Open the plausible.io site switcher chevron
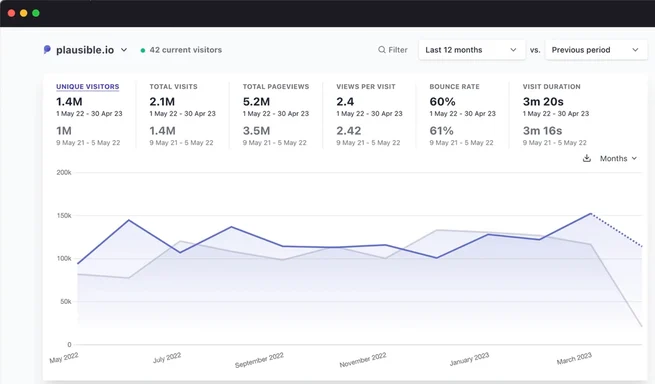Image resolution: width=655 pixels, height=384 pixels. (x=124, y=50)
